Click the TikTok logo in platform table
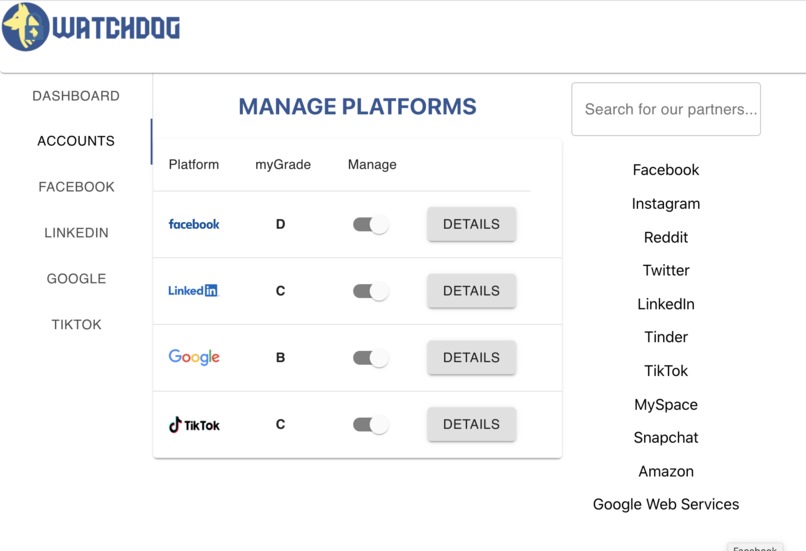The height and width of the screenshot is (551, 806). point(194,425)
